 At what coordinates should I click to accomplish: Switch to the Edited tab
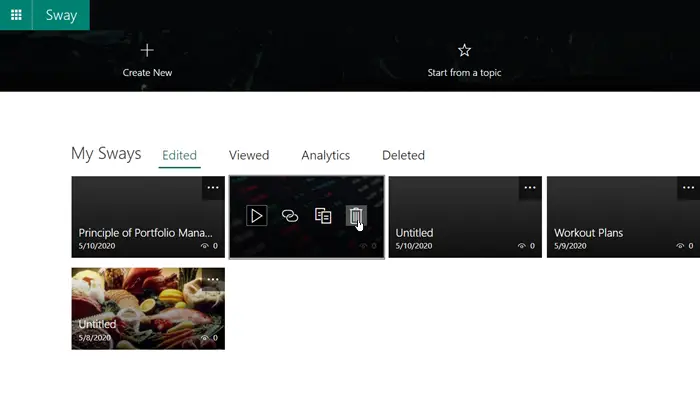[179, 155]
